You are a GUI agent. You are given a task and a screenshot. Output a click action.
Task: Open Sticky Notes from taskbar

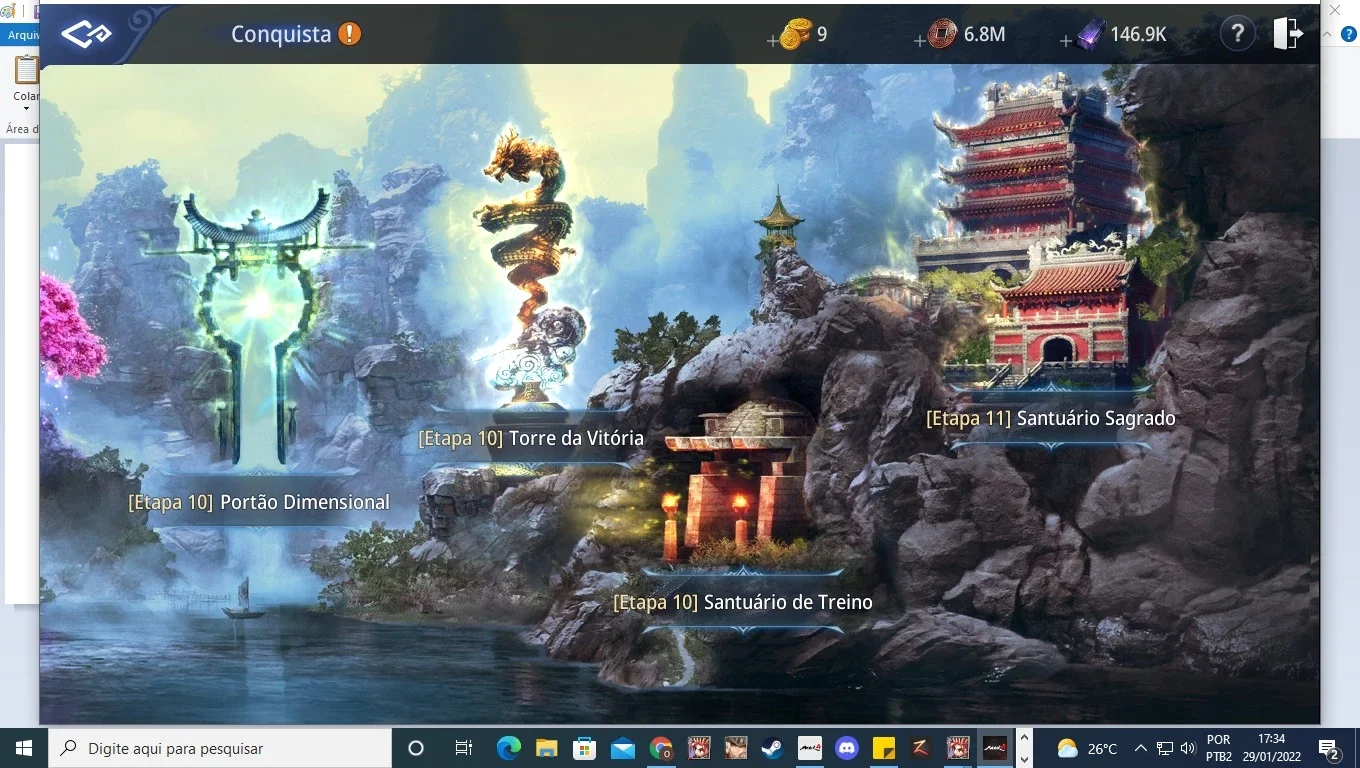point(884,748)
